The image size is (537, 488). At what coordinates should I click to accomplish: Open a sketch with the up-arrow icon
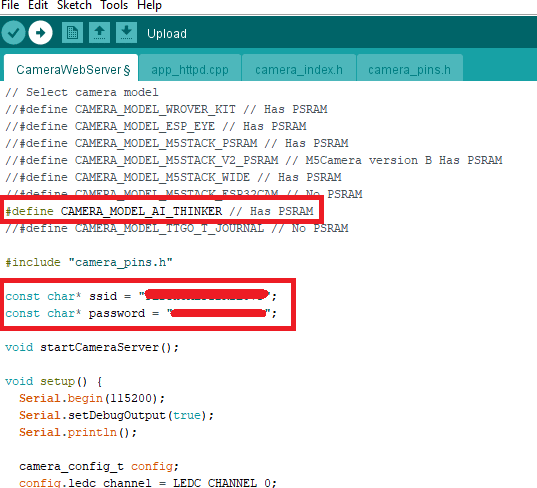click(99, 33)
